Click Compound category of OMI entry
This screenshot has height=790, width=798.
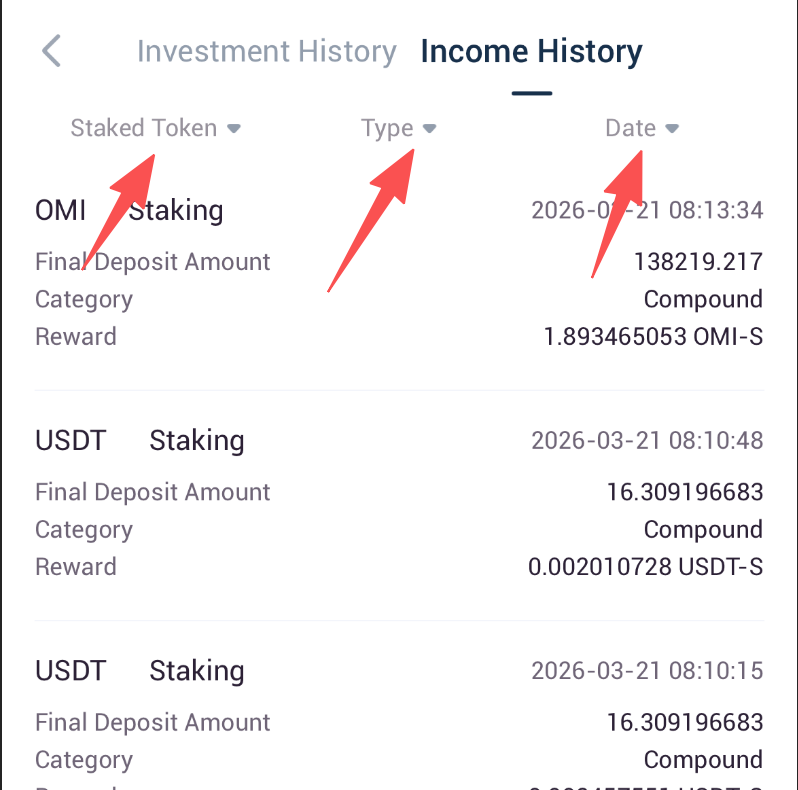point(703,299)
